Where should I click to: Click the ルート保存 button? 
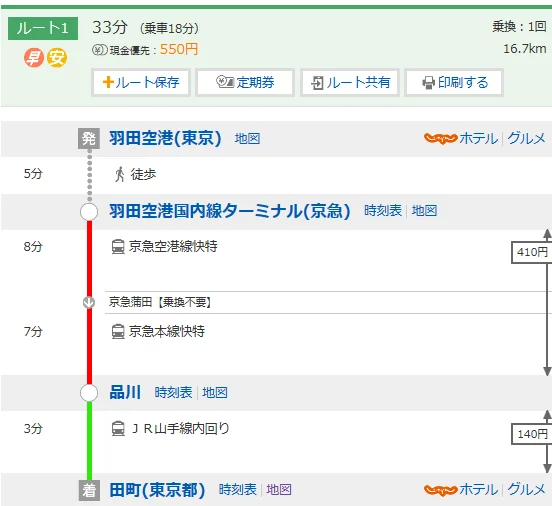(141, 83)
